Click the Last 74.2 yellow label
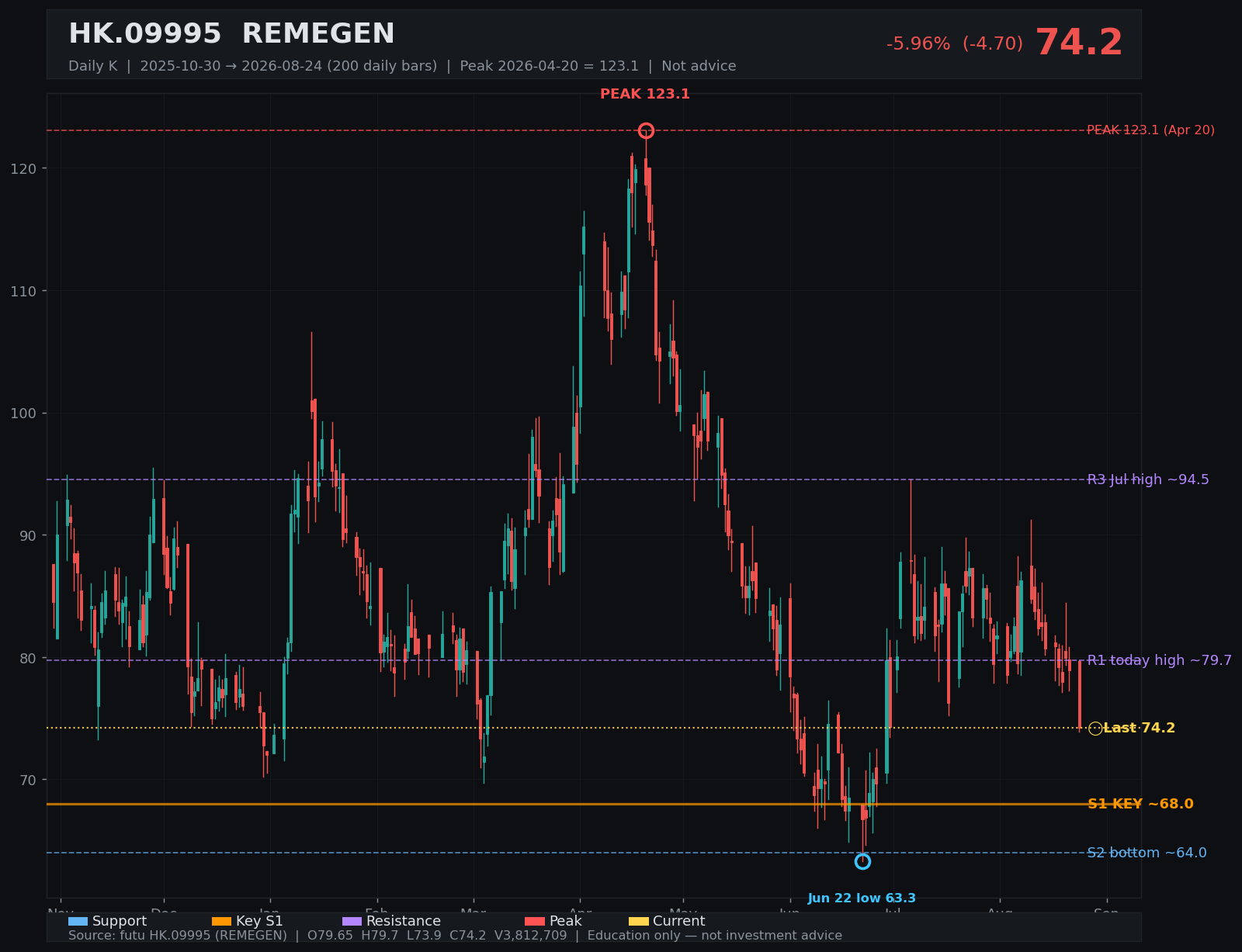The width and height of the screenshot is (1242, 952). (1139, 728)
